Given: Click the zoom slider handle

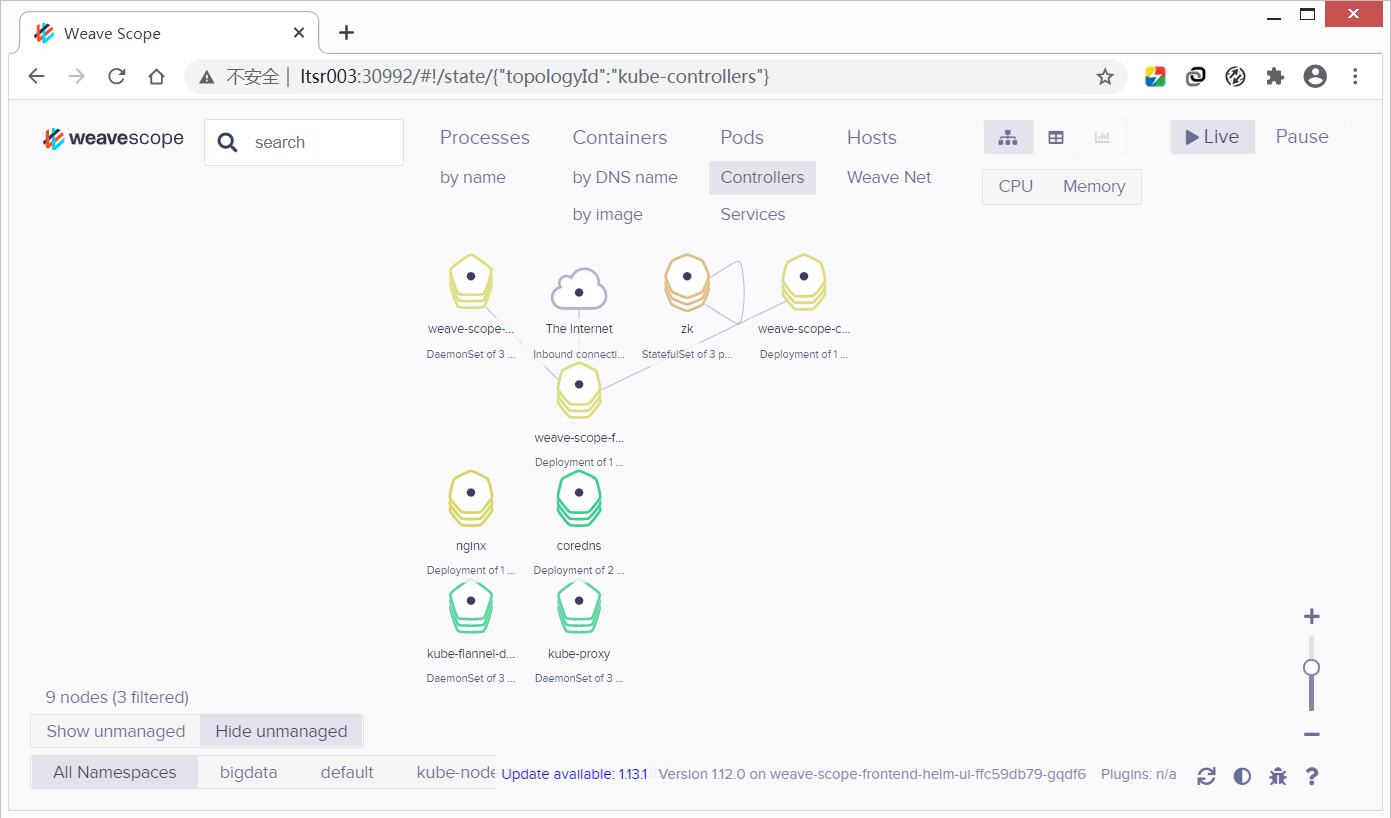Looking at the screenshot, I should 1312,667.
